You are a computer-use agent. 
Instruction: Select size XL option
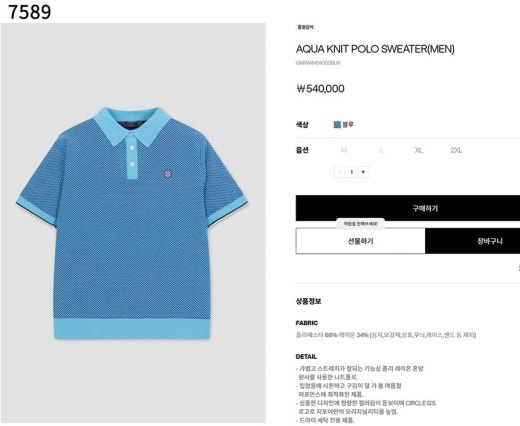(x=419, y=150)
